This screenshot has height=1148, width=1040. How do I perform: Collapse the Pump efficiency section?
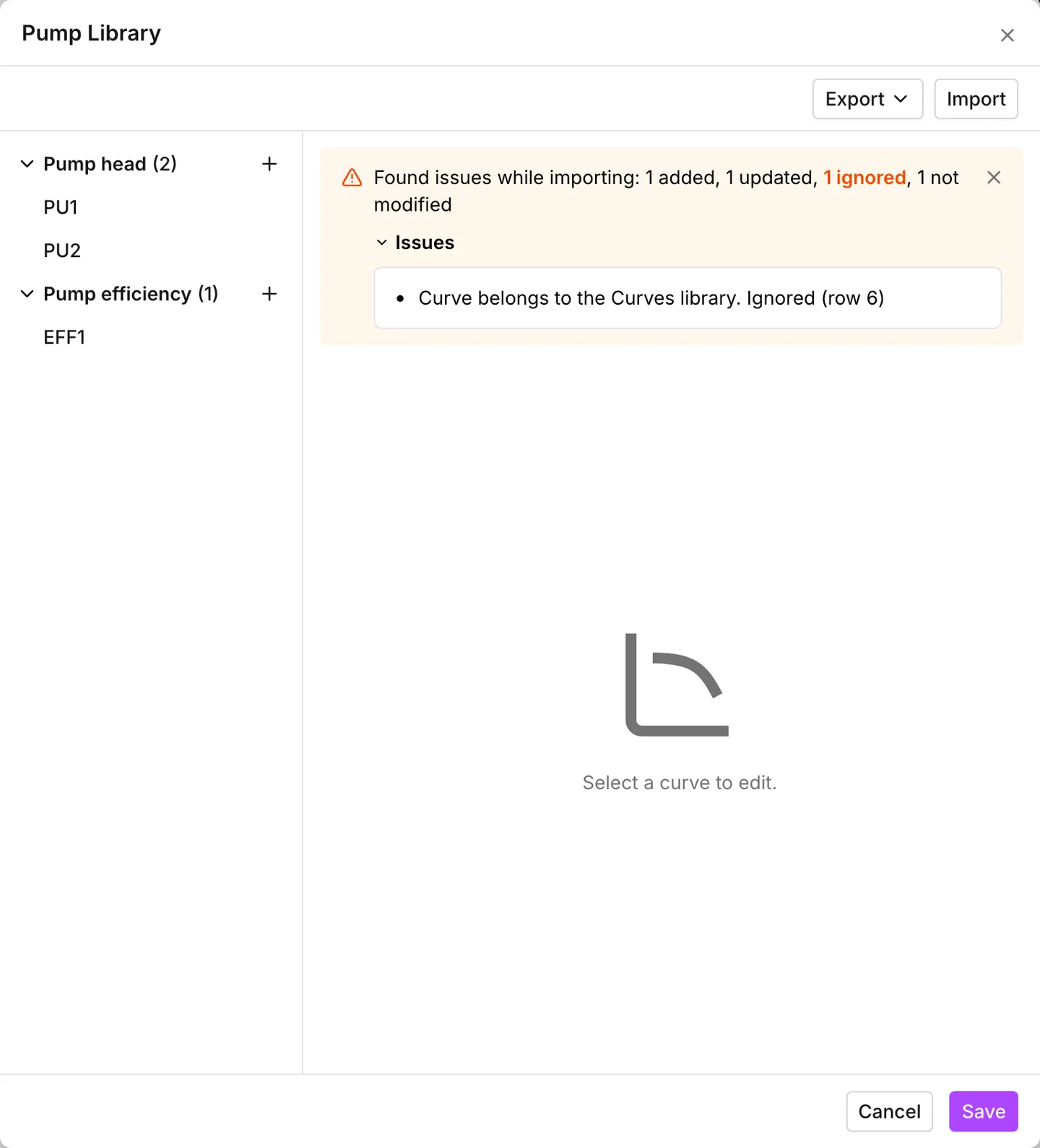pos(27,294)
